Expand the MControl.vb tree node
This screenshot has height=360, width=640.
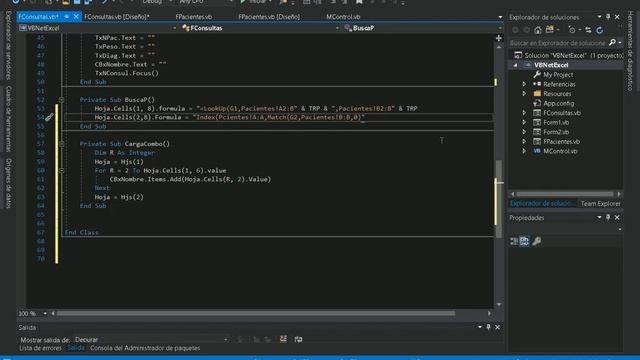pos(524,151)
